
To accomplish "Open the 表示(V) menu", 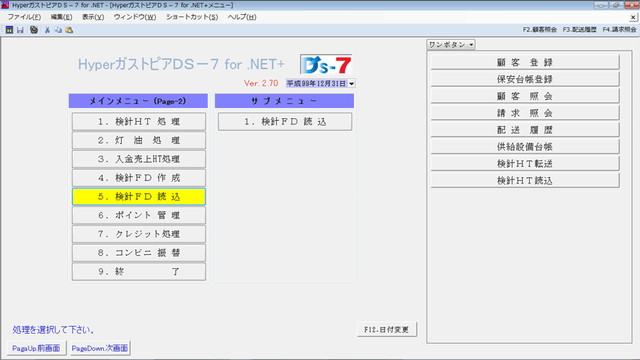I will coord(93,17).
